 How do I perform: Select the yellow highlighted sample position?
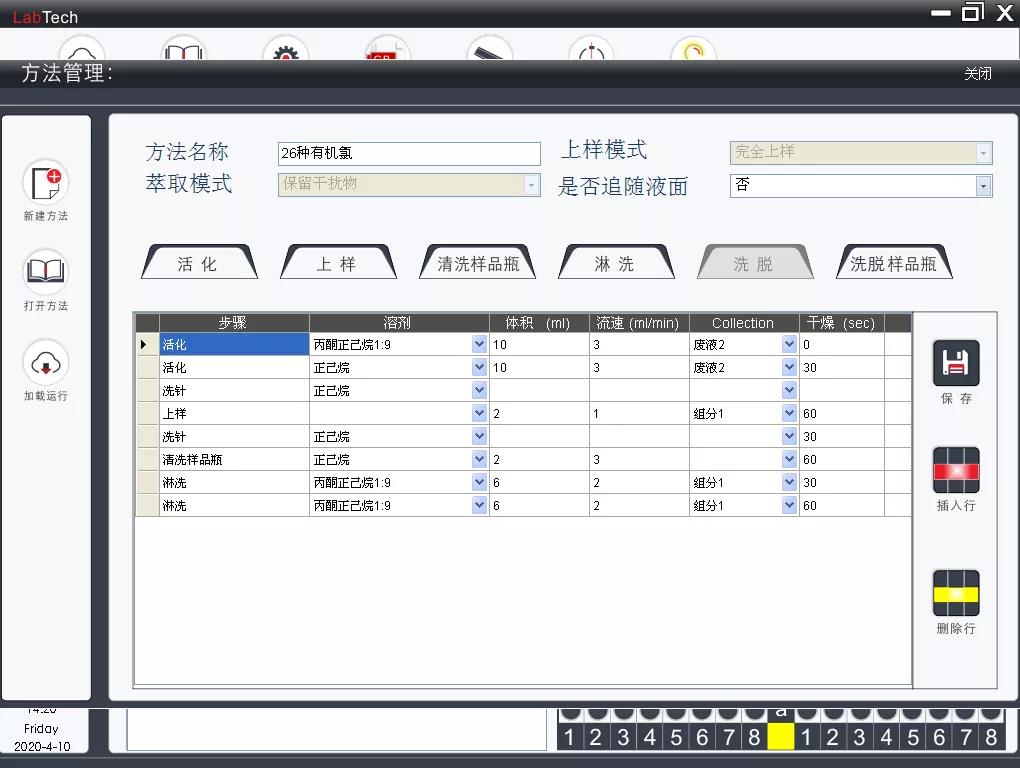[x=781, y=738]
